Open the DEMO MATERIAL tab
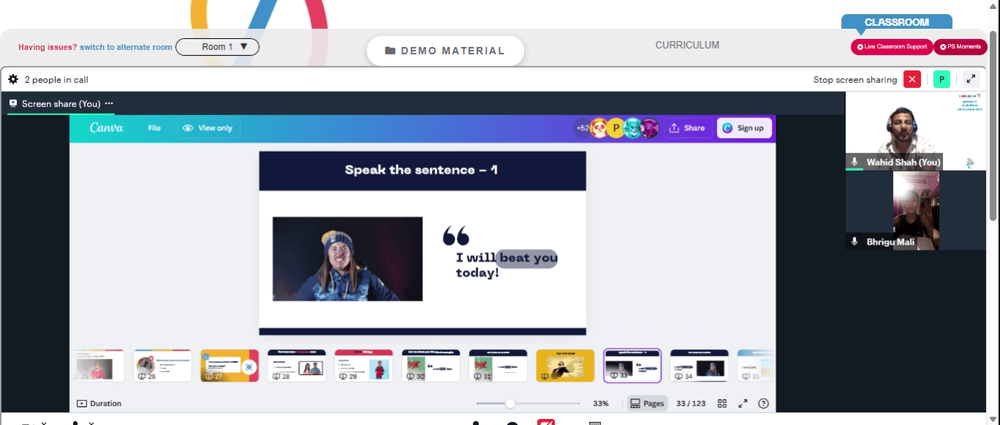Screen dimensions: 1000x425 (x=445, y=51)
